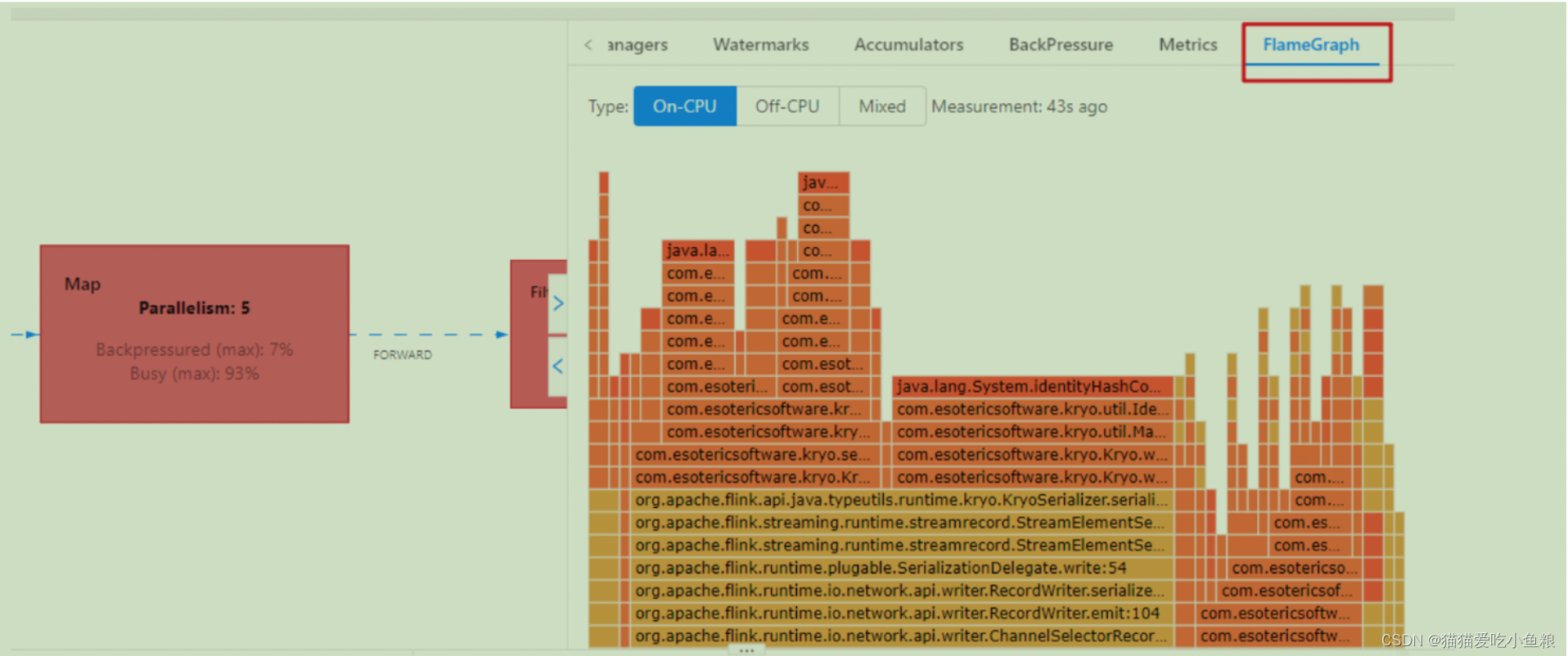
Task: Click the com.esotericsoftware.kryo.se... frame
Action: click(x=755, y=455)
